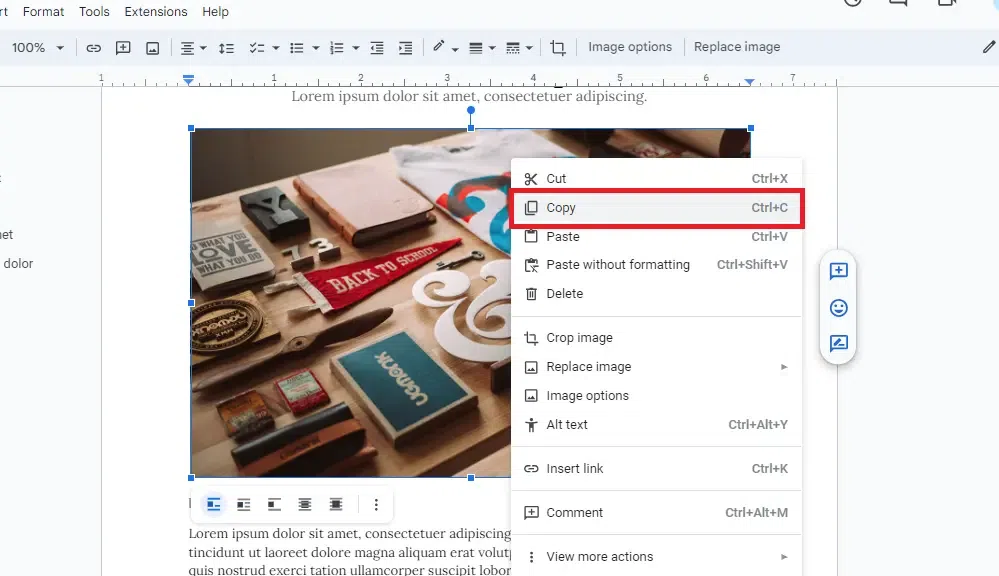Click the image rotation handle
The width and height of the screenshot is (999, 576).
tap(471, 110)
